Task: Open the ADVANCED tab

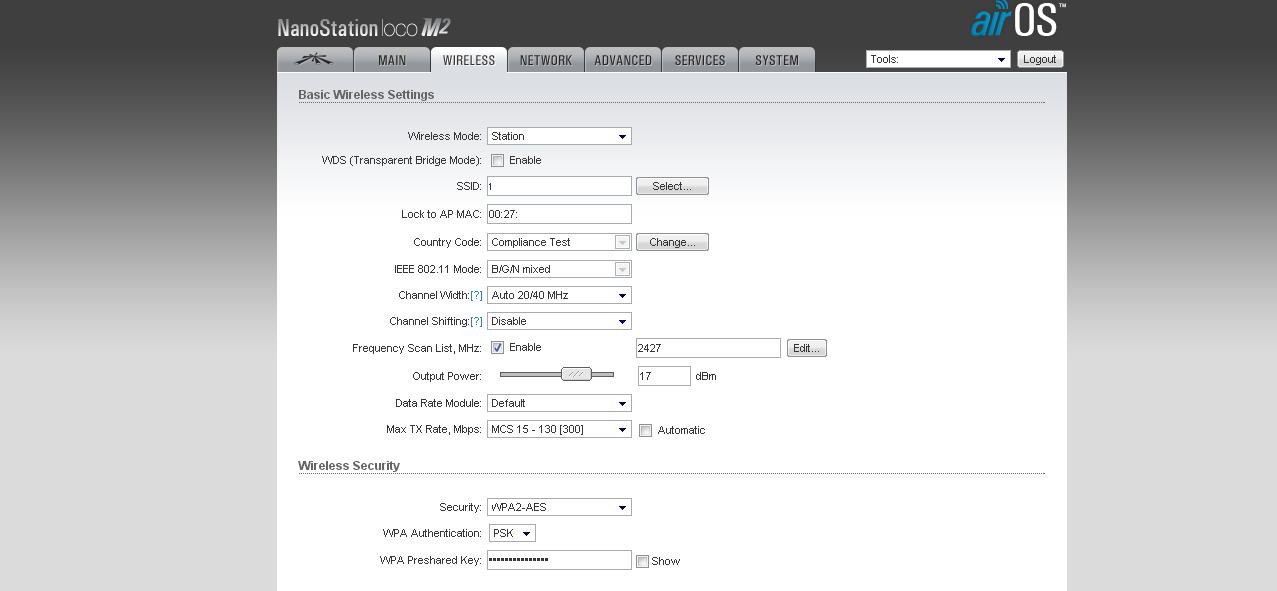Action: (x=622, y=60)
